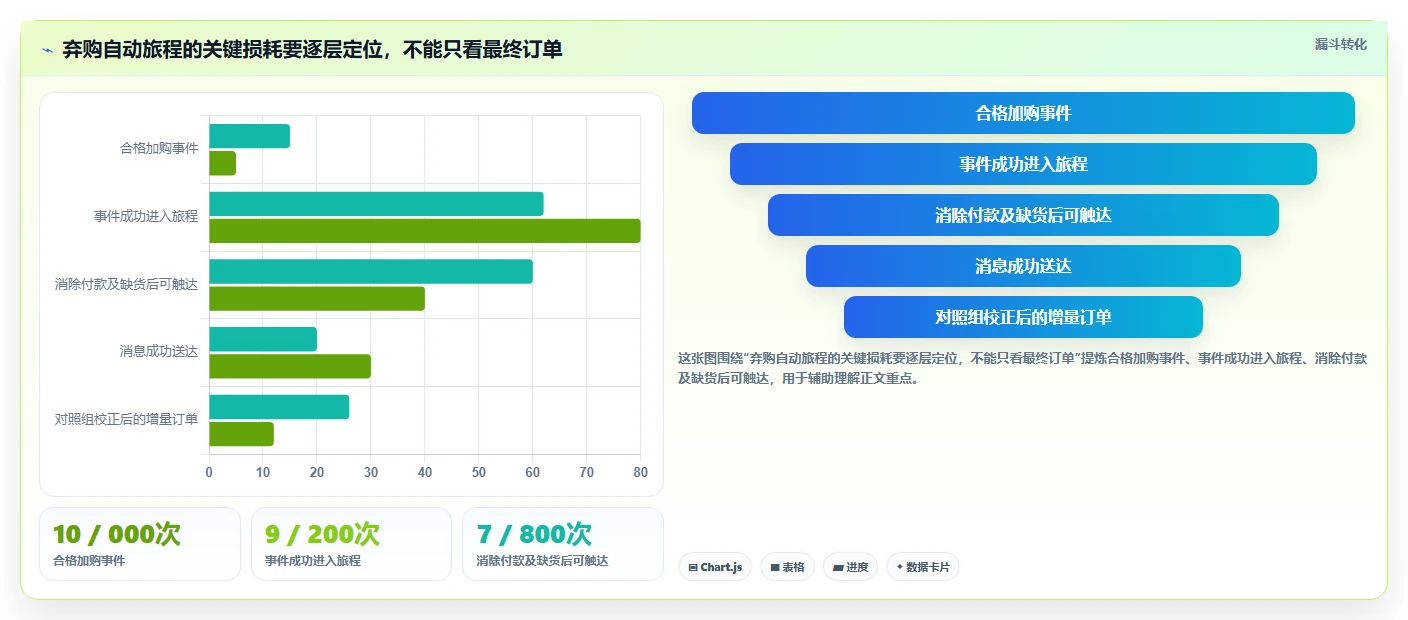
Task: Click the green bar for 对照组校正后的增量订单
Action: coord(241,434)
